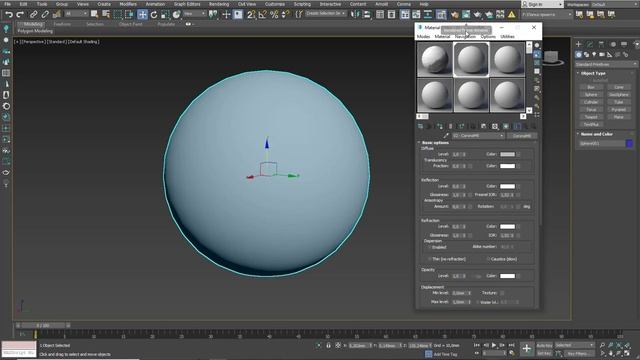Click the Bind to Space Warp icon

56,15
